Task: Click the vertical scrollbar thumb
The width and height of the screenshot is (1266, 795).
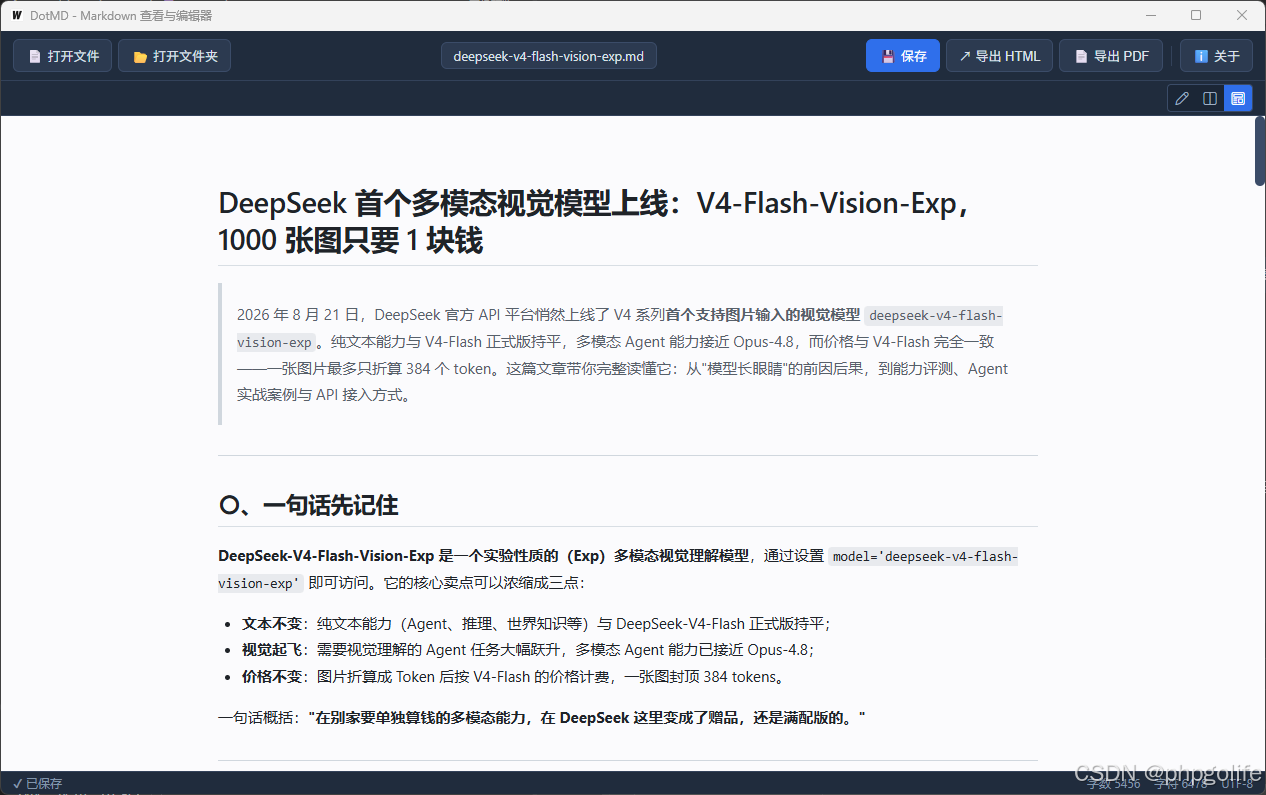Action: pyautogui.click(x=1260, y=151)
